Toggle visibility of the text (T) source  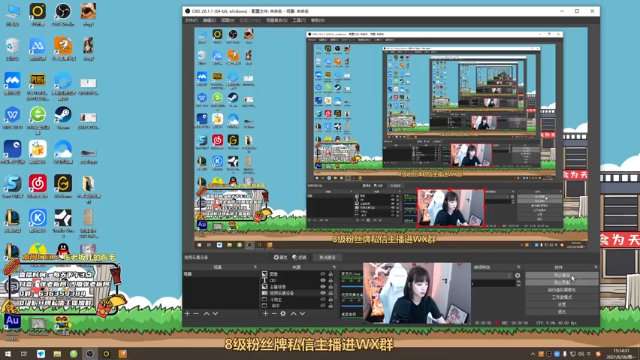coord(323,280)
